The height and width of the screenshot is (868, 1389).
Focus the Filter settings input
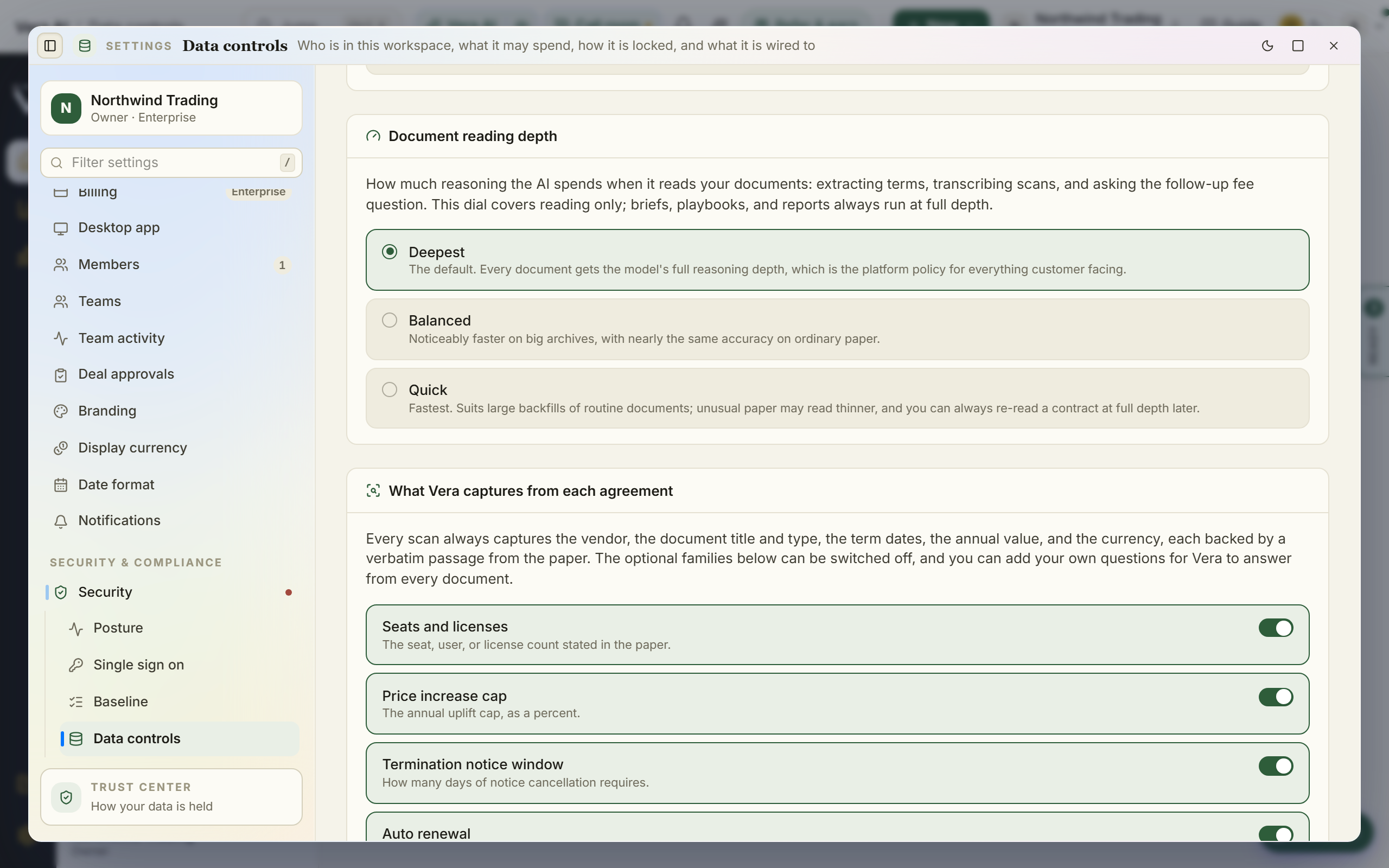(171, 162)
